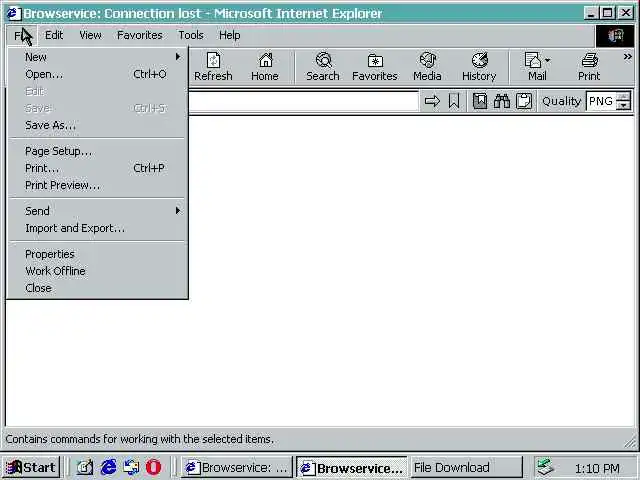640x480 pixels.
Task: Open the Mail dropdown arrow
Action: point(548,60)
